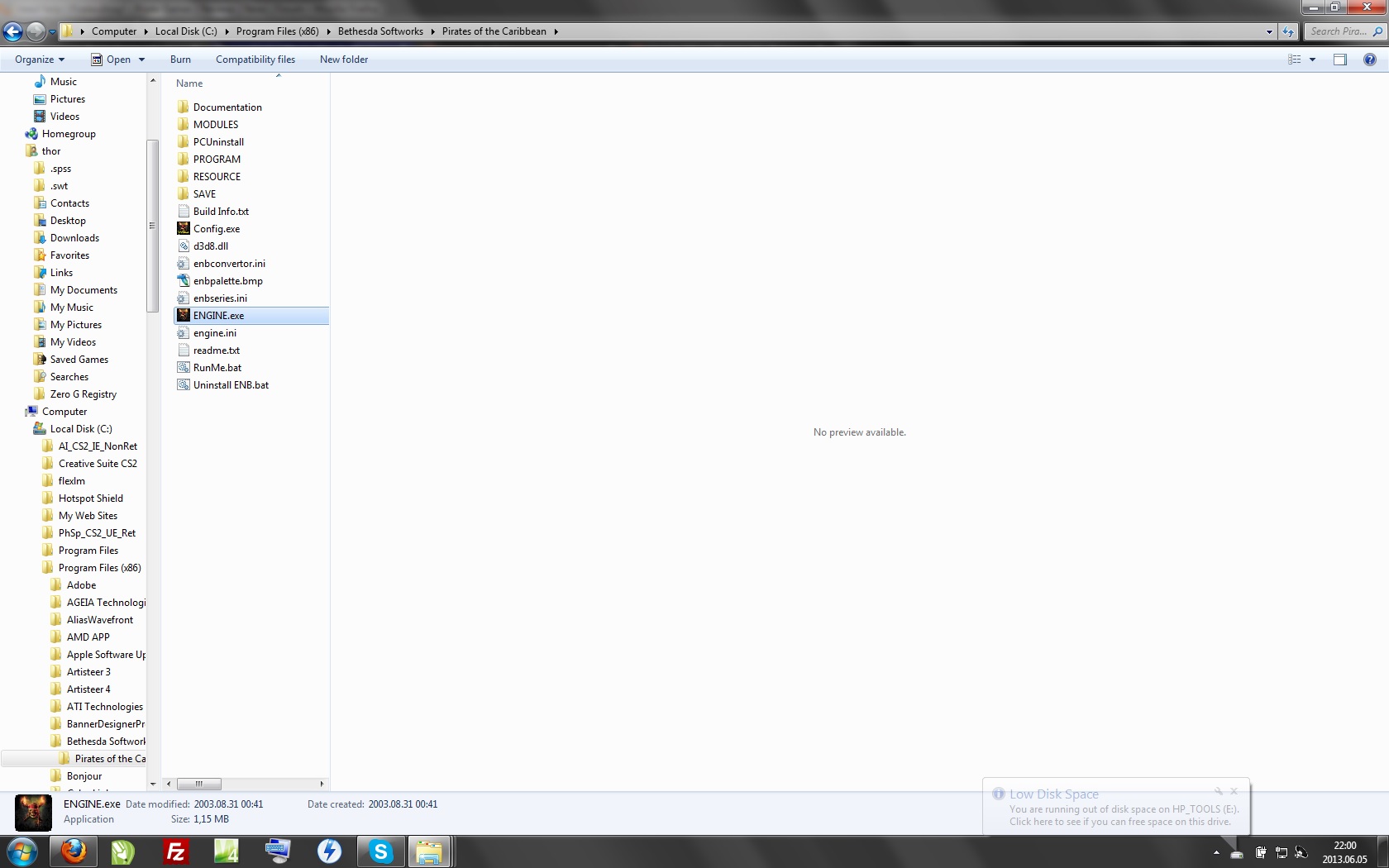Screen dimensions: 1389x868
Task: Click the refresh button beside the address bar
Action: (x=1287, y=31)
